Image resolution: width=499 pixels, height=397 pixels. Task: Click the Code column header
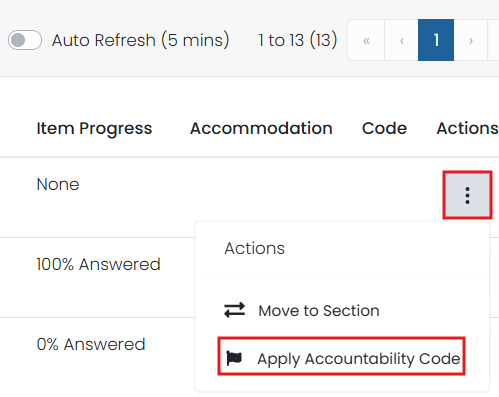(384, 128)
